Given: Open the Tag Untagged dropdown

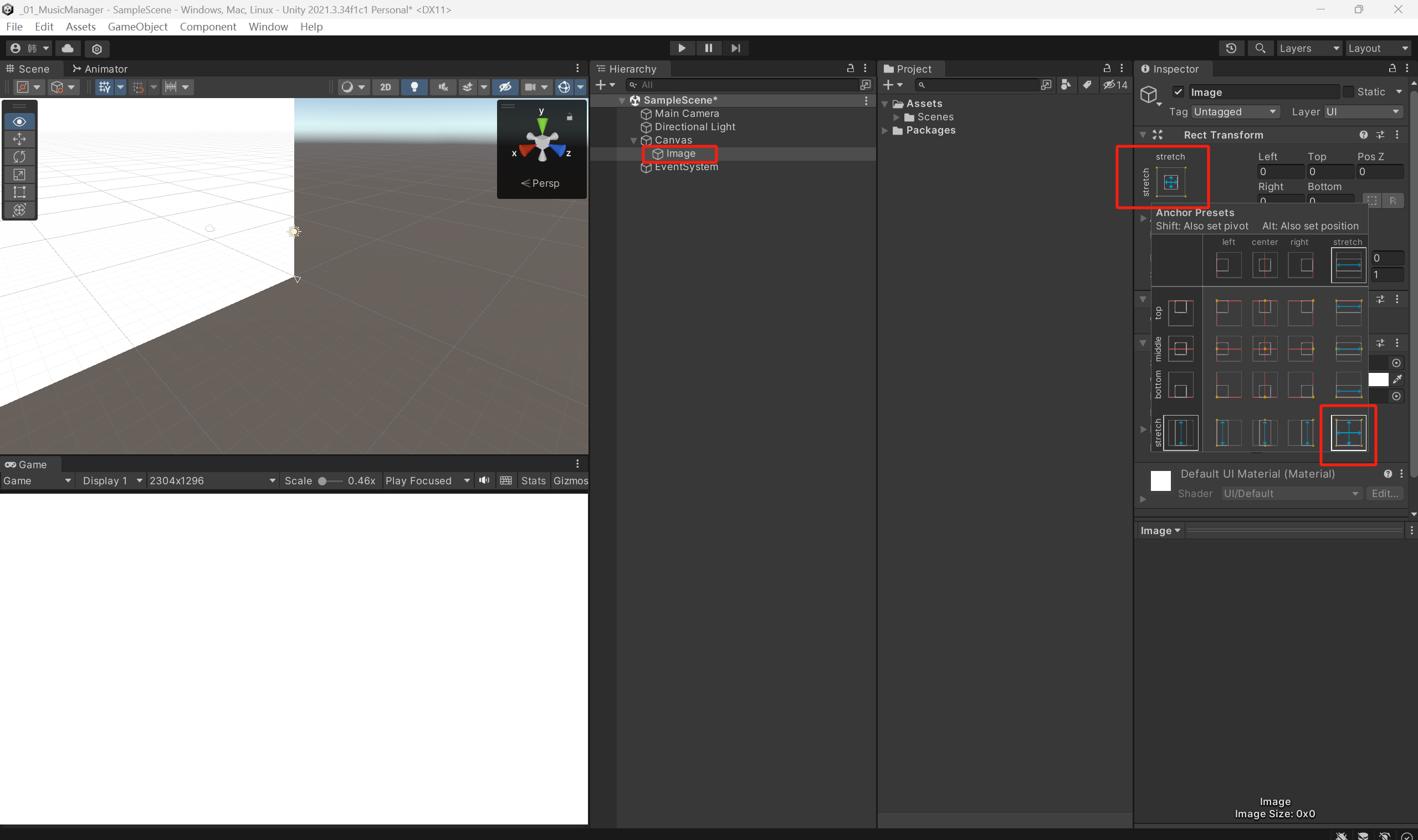Looking at the screenshot, I should [x=1234, y=111].
